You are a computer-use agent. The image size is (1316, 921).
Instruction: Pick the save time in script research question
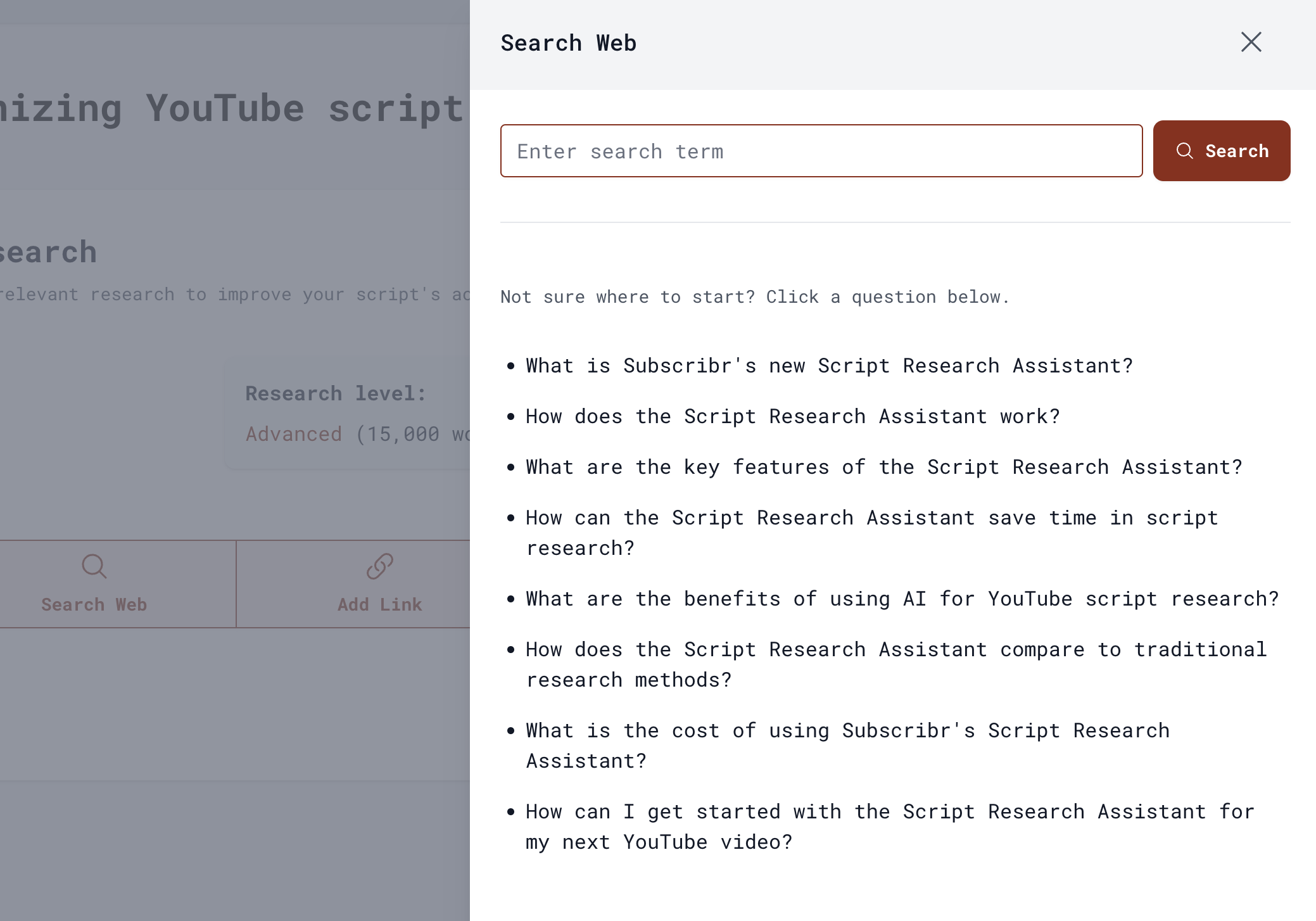[872, 533]
